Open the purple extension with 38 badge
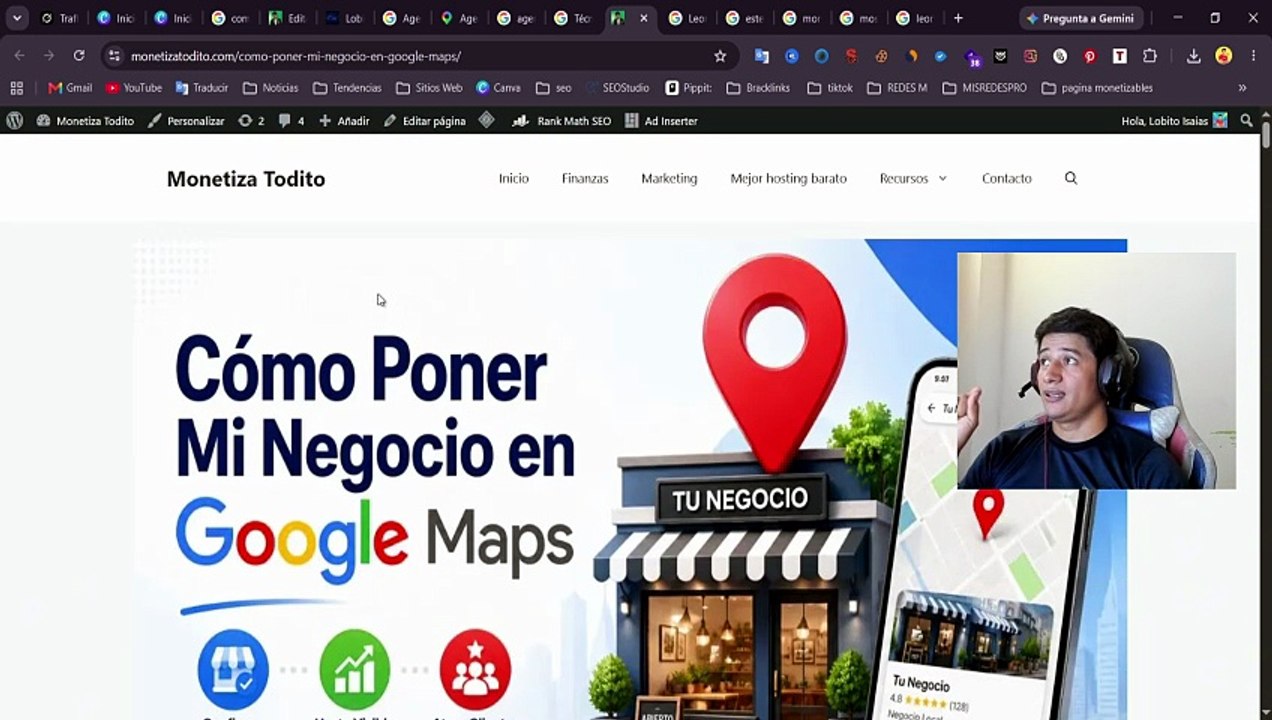Viewport: 1272px width, 720px height. [x=971, y=56]
